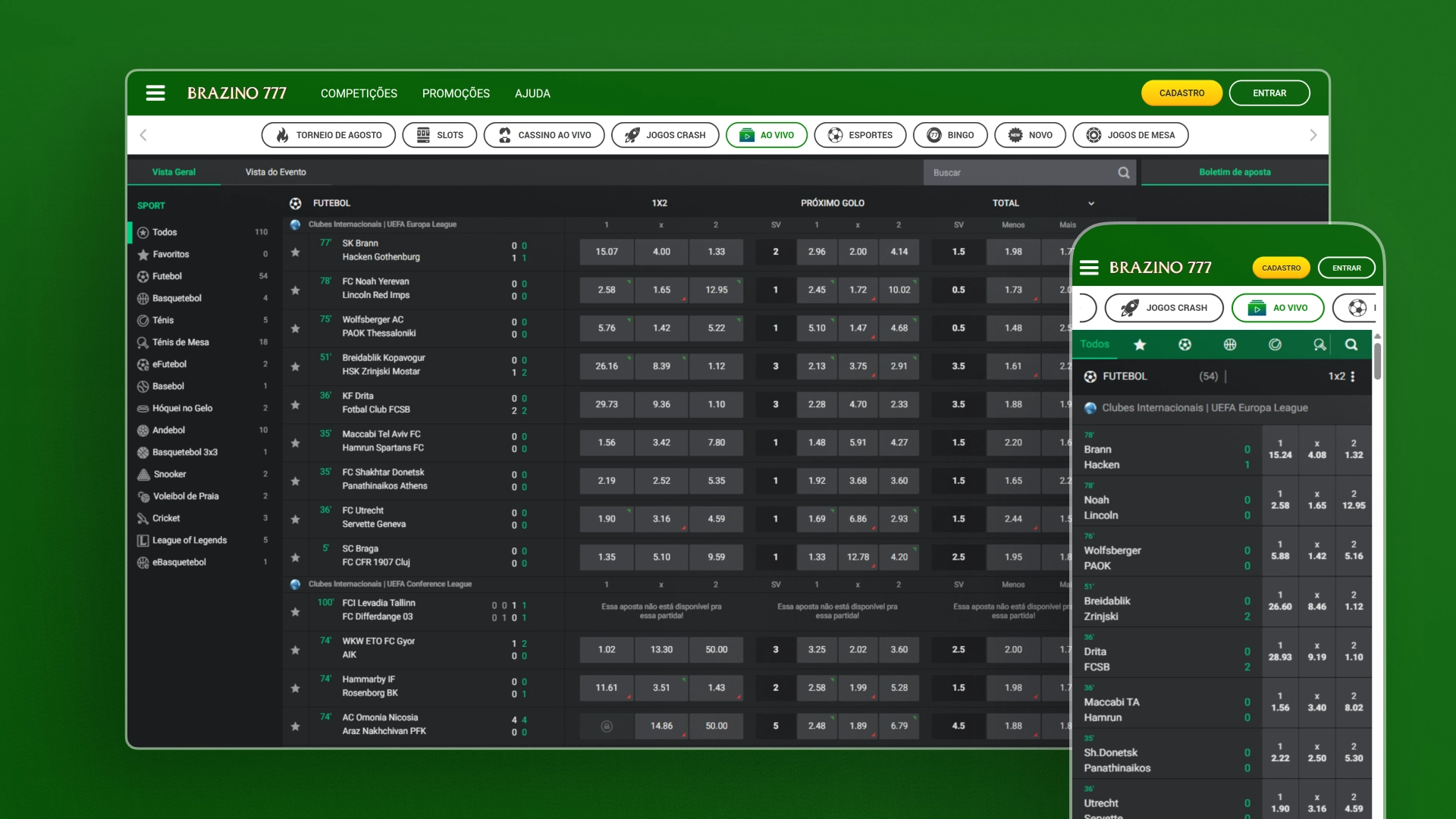Tap the hamburger menu of the mobile app
The height and width of the screenshot is (819, 1456).
(x=1090, y=268)
